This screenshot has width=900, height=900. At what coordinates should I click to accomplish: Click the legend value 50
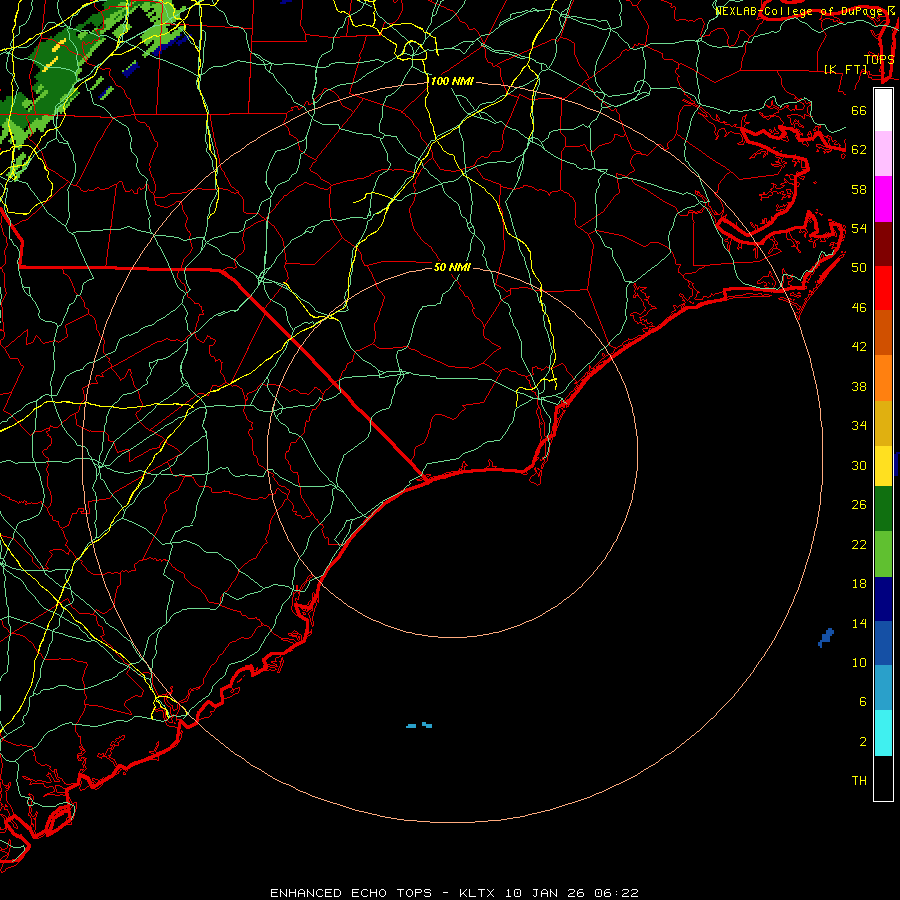859,267
